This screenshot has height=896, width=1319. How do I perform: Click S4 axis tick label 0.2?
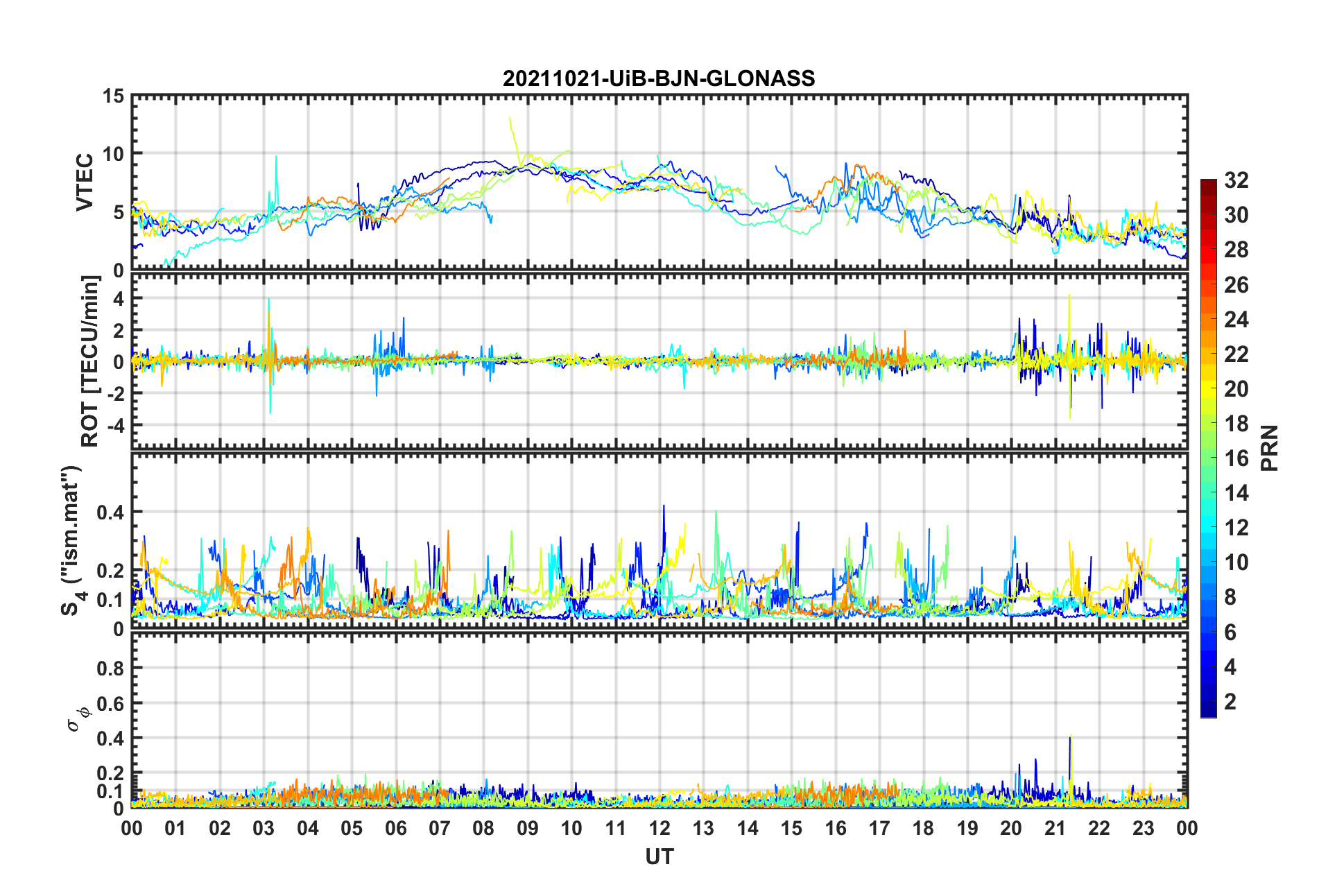tap(110, 571)
